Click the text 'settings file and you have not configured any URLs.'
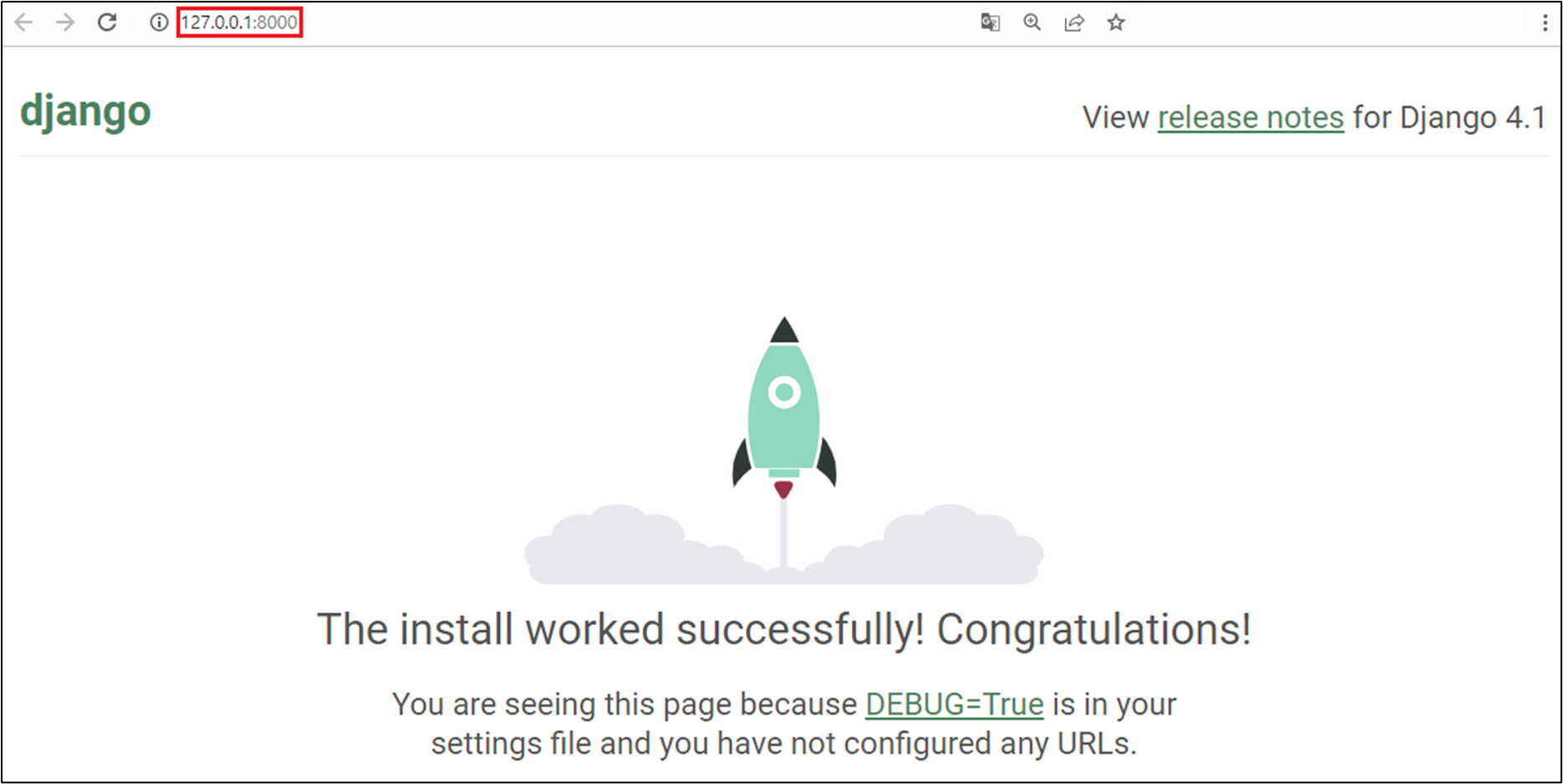The image size is (1563, 784). point(784,743)
